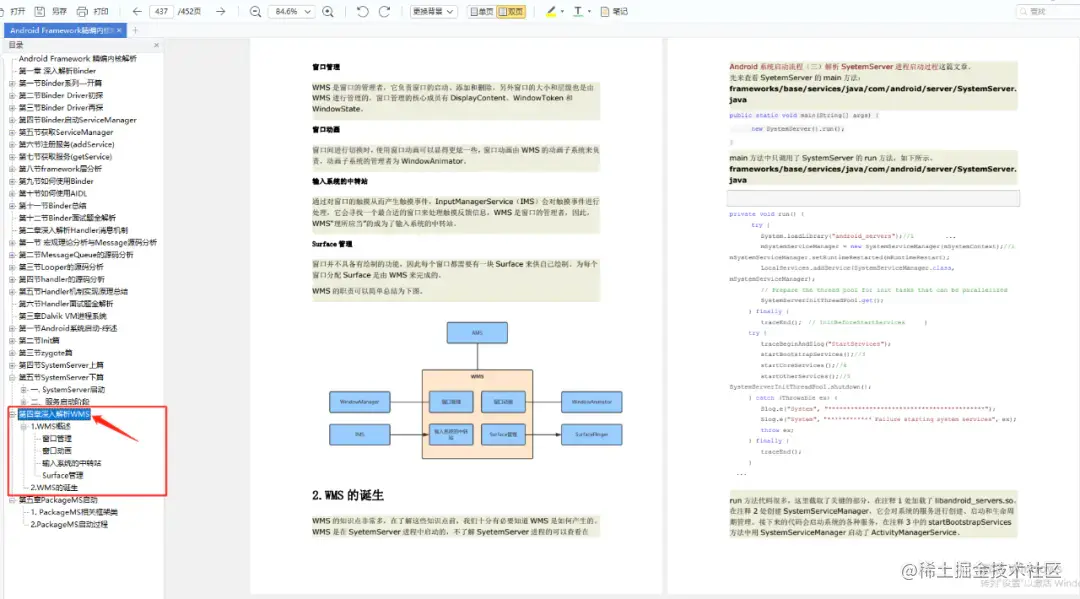
Task: Click the 另存 save-as icon
Action: [40, 12]
